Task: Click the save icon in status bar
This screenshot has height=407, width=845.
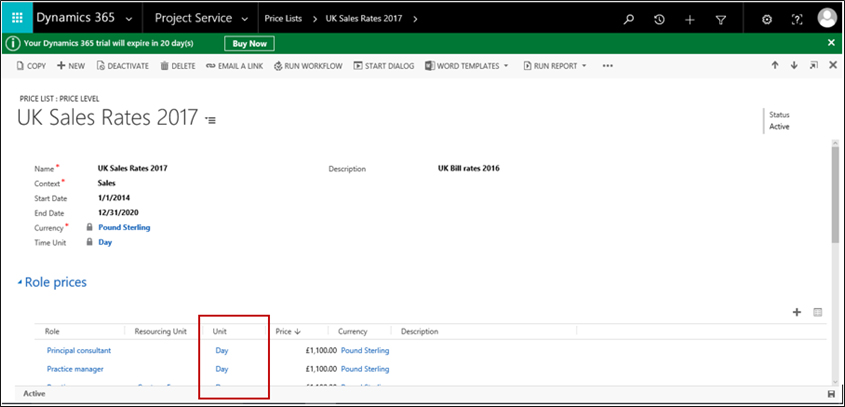Action: point(831,394)
